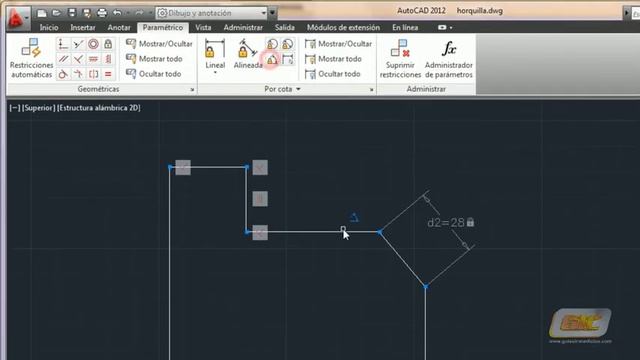Click the constraint marker on short vertical segment
The width and height of the screenshot is (640, 360).
tap(260, 200)
